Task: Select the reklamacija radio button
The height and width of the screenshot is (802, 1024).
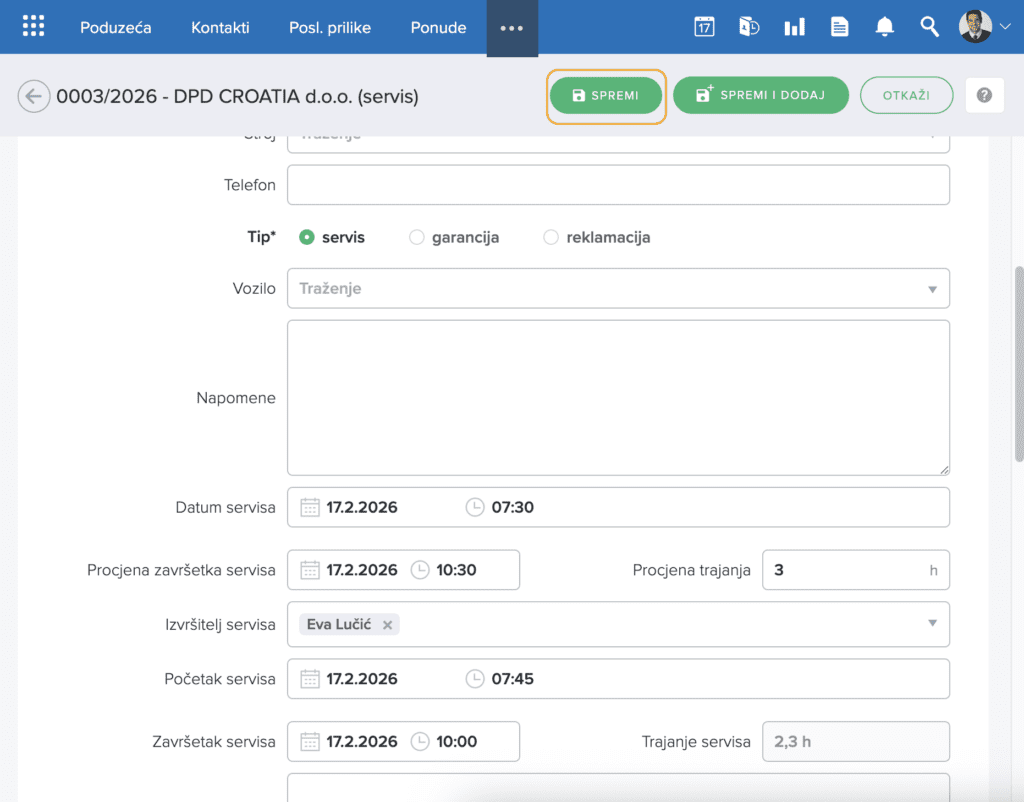Action: (x=551, y=237)
